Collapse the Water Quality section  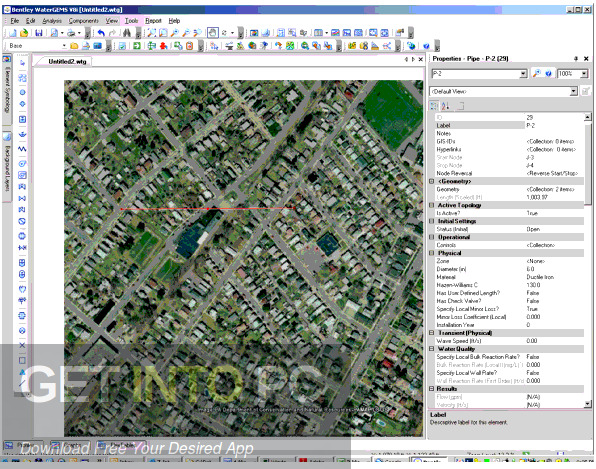tap(432, 349)
